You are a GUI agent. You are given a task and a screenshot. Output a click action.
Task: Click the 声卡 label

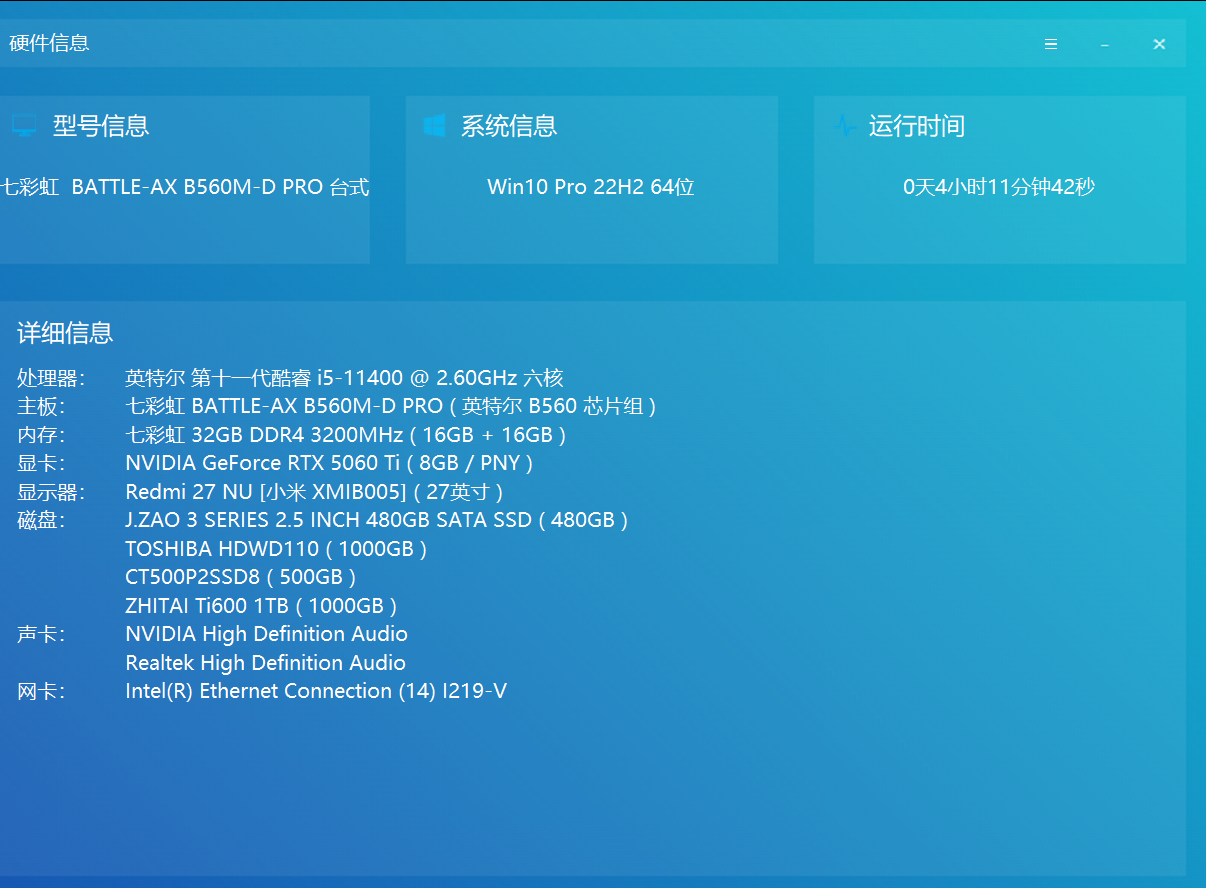[x=41, y=634]
